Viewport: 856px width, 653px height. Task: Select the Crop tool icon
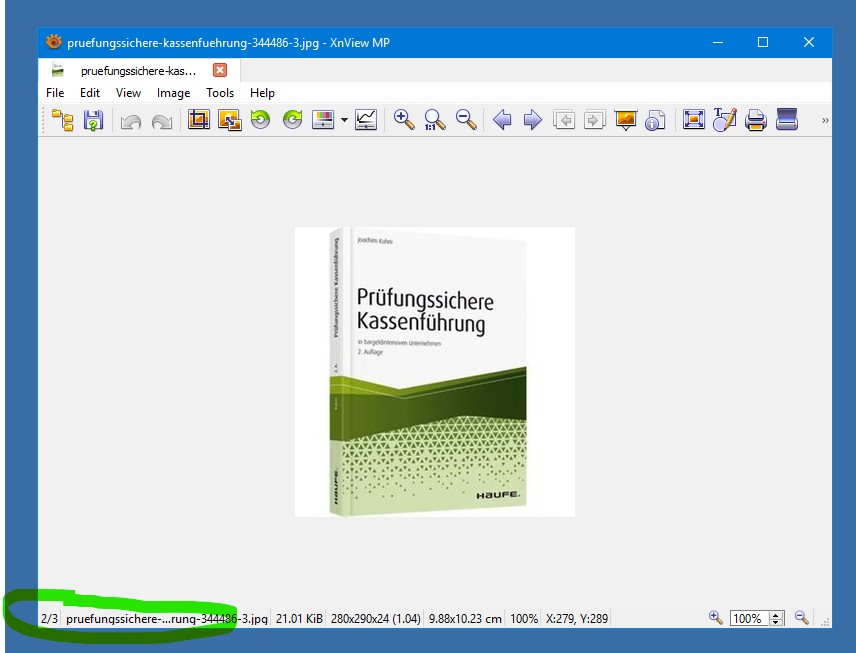pyautogui.click(x=199, y=119)
